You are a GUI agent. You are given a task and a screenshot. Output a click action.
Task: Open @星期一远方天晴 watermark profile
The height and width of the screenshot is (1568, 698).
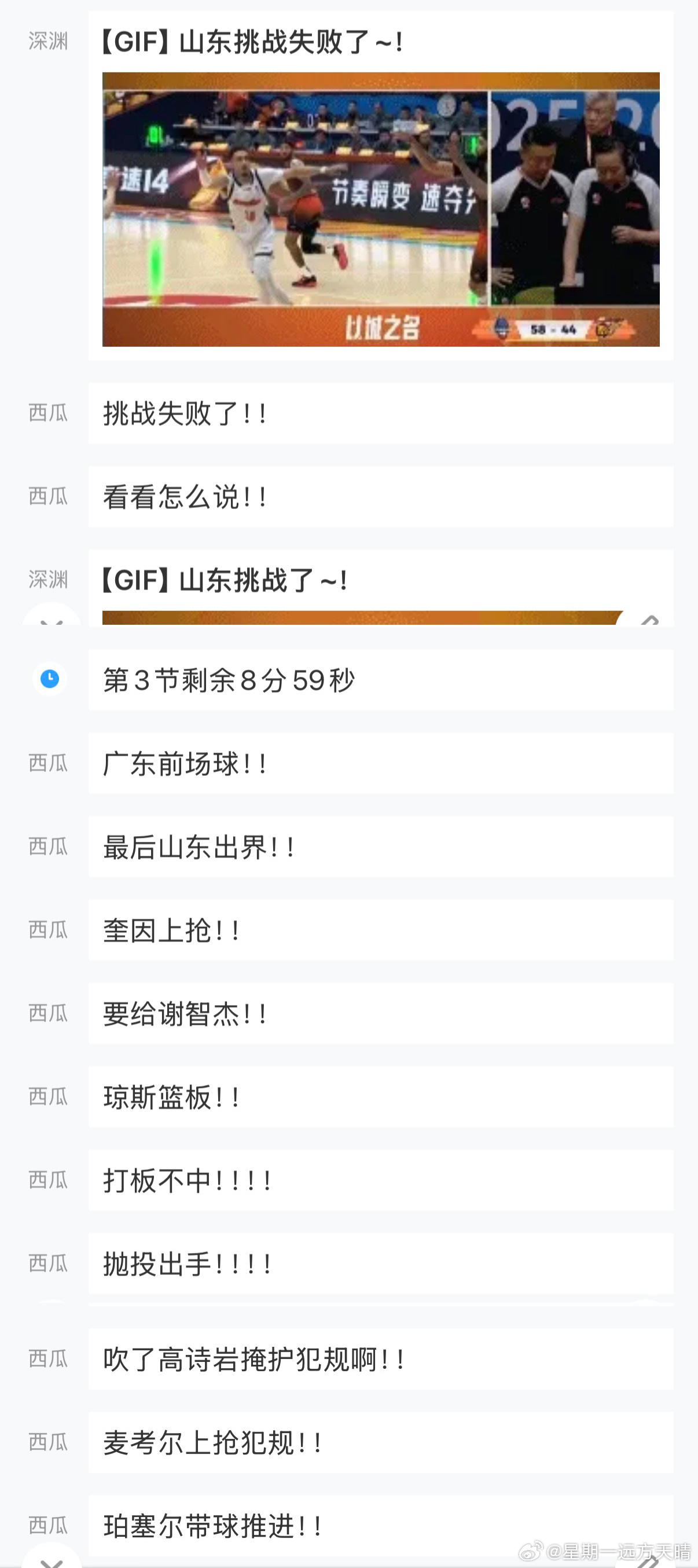point(618,1551)
